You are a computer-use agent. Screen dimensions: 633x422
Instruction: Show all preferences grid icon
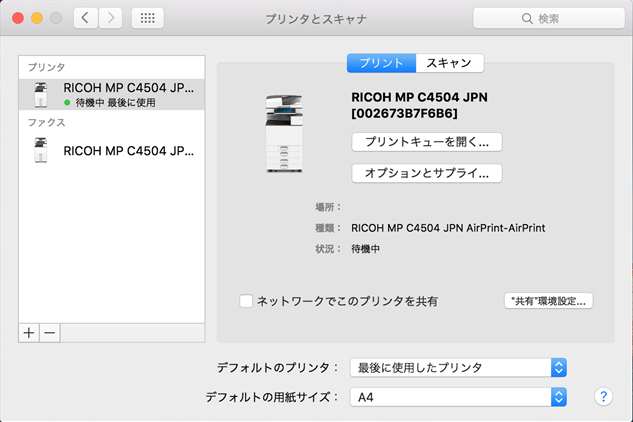[147, 19]
